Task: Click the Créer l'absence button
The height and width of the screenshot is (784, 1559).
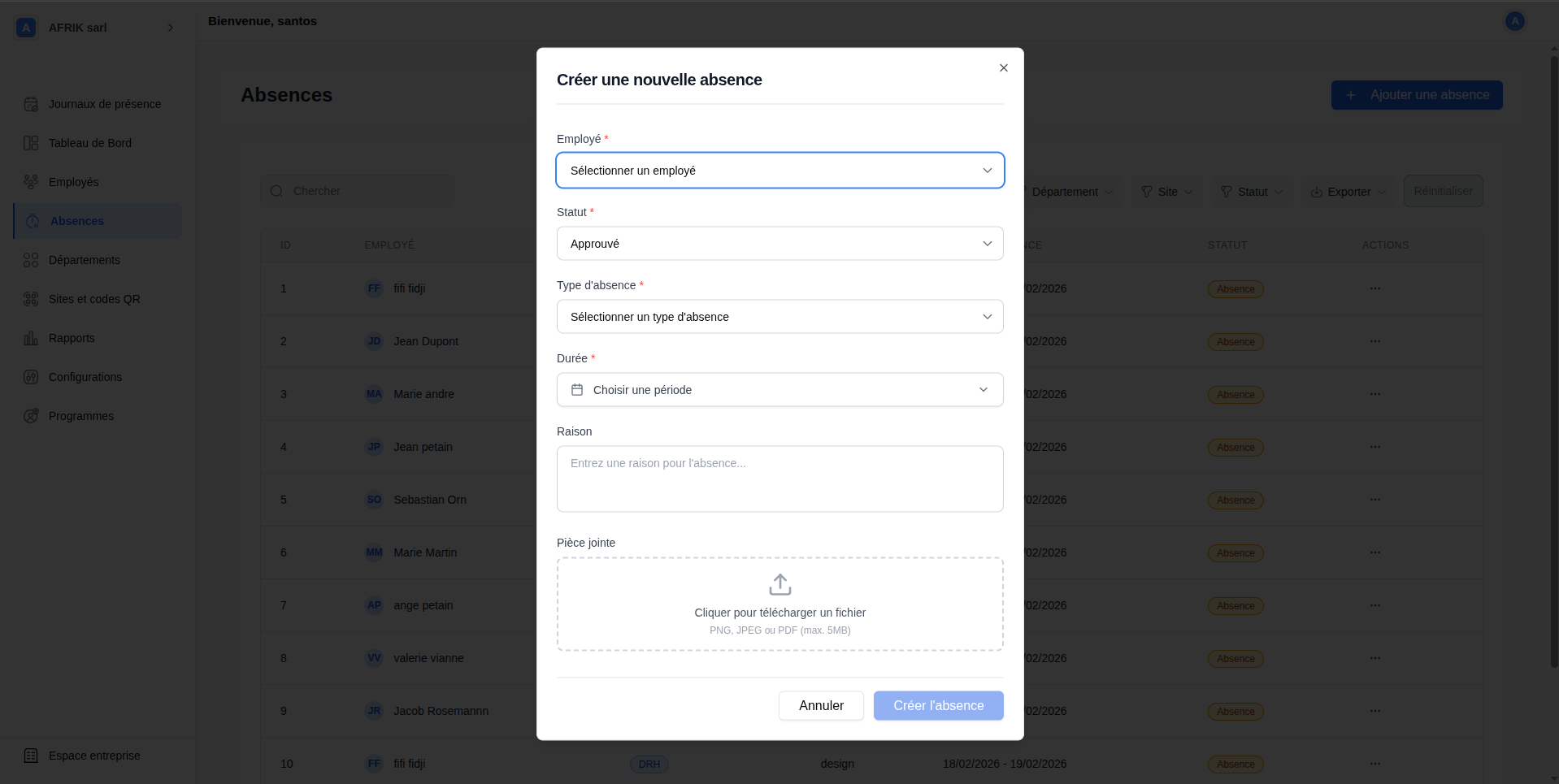Action: coord(938,705)
